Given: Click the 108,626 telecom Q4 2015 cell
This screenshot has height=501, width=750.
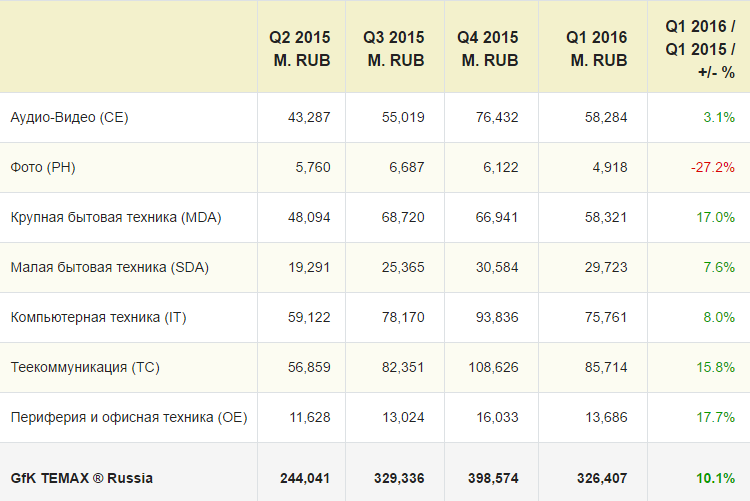Looking at the screenshot, I should click(x=492, y=368).
